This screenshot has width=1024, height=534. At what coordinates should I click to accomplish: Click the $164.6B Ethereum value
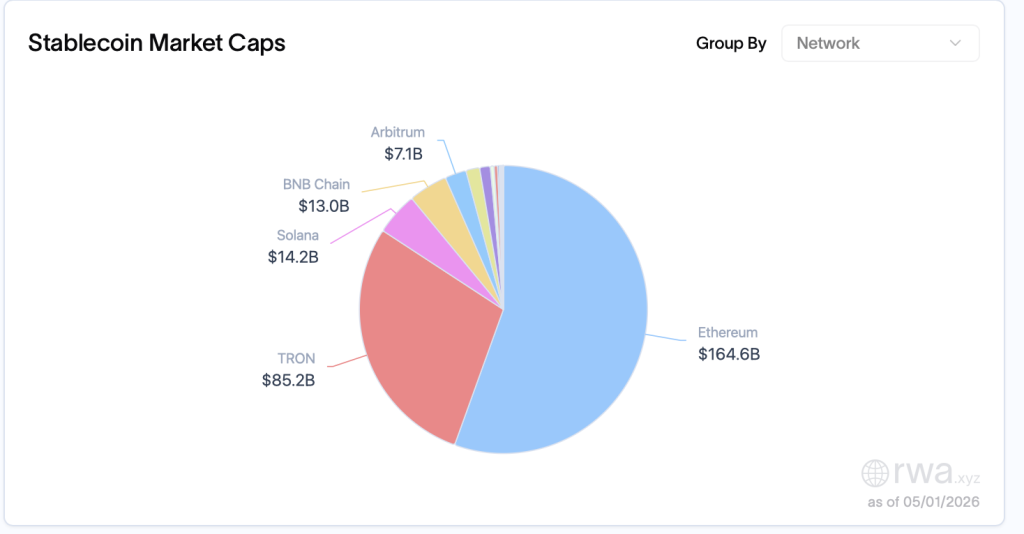click(729, 354)
